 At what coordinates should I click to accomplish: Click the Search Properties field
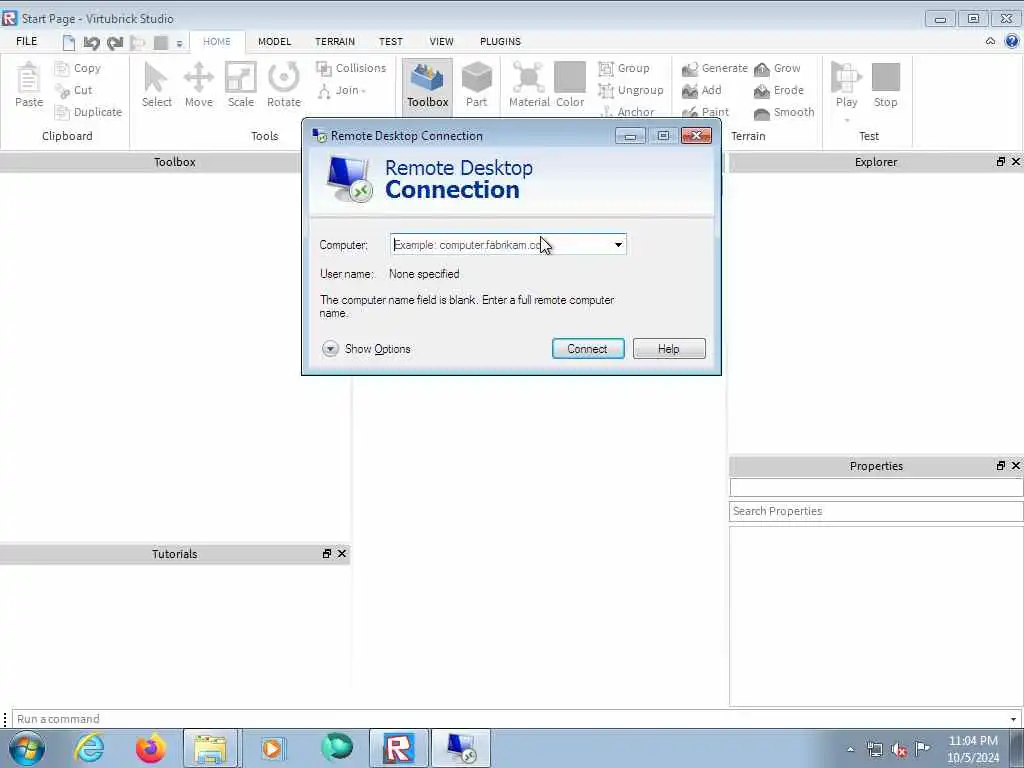(876, 511)
